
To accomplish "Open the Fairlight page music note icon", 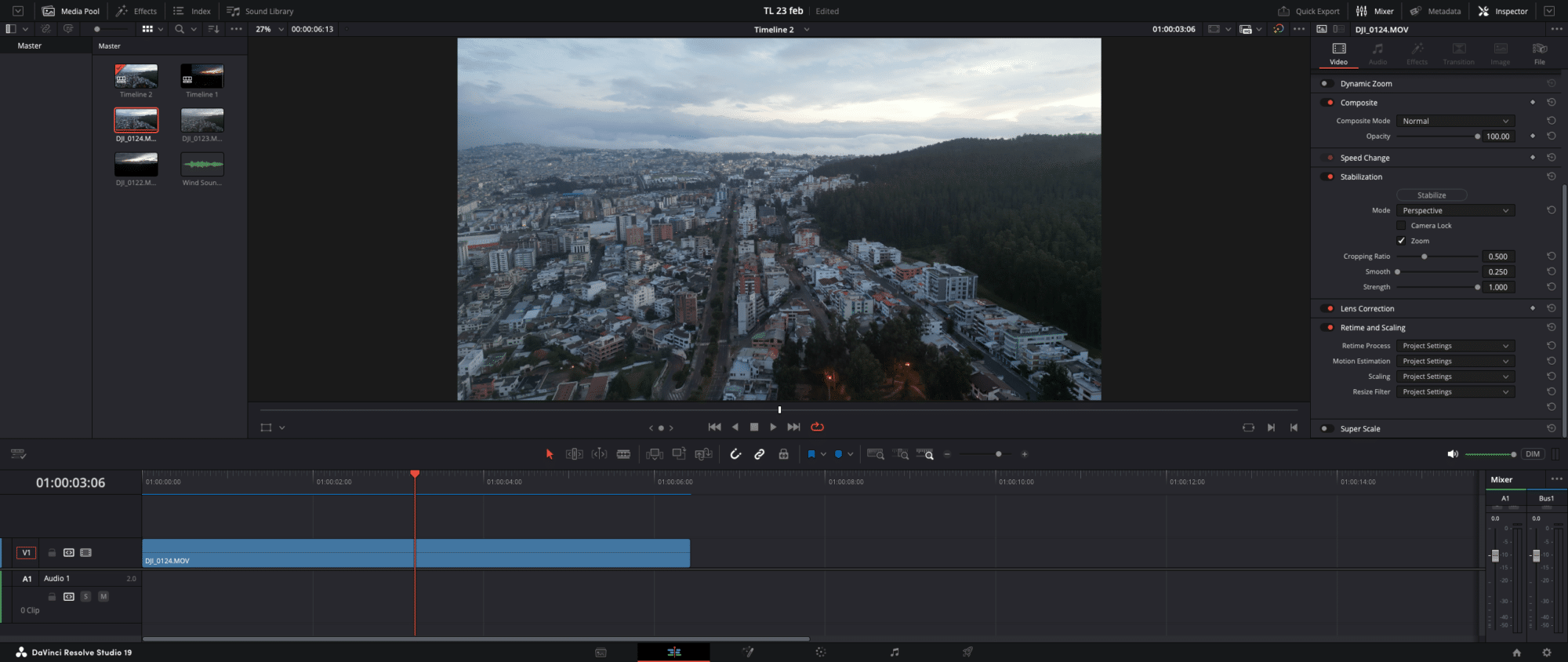I will tap(895, 652).
